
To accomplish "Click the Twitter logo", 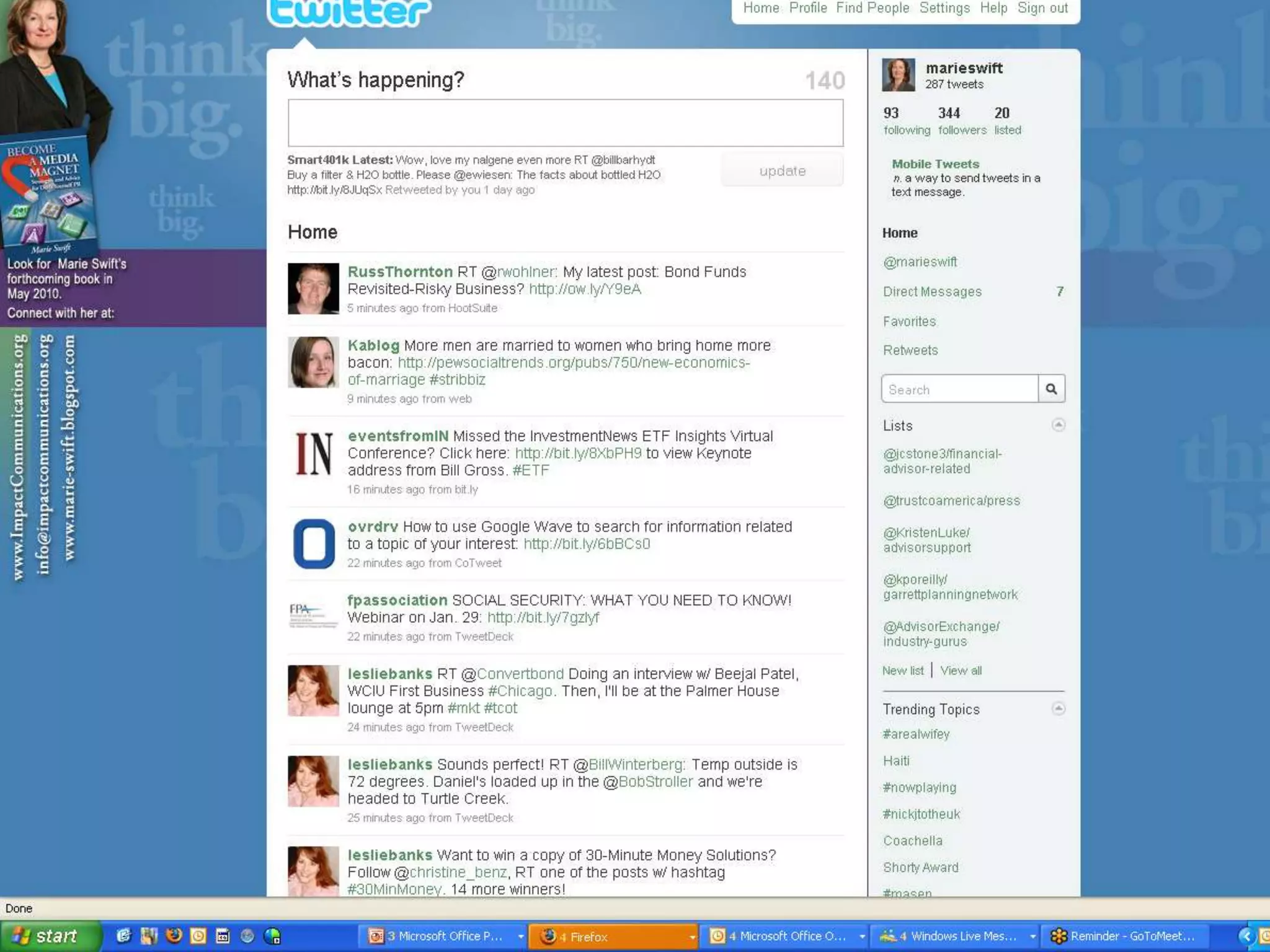I will [349, 12].
